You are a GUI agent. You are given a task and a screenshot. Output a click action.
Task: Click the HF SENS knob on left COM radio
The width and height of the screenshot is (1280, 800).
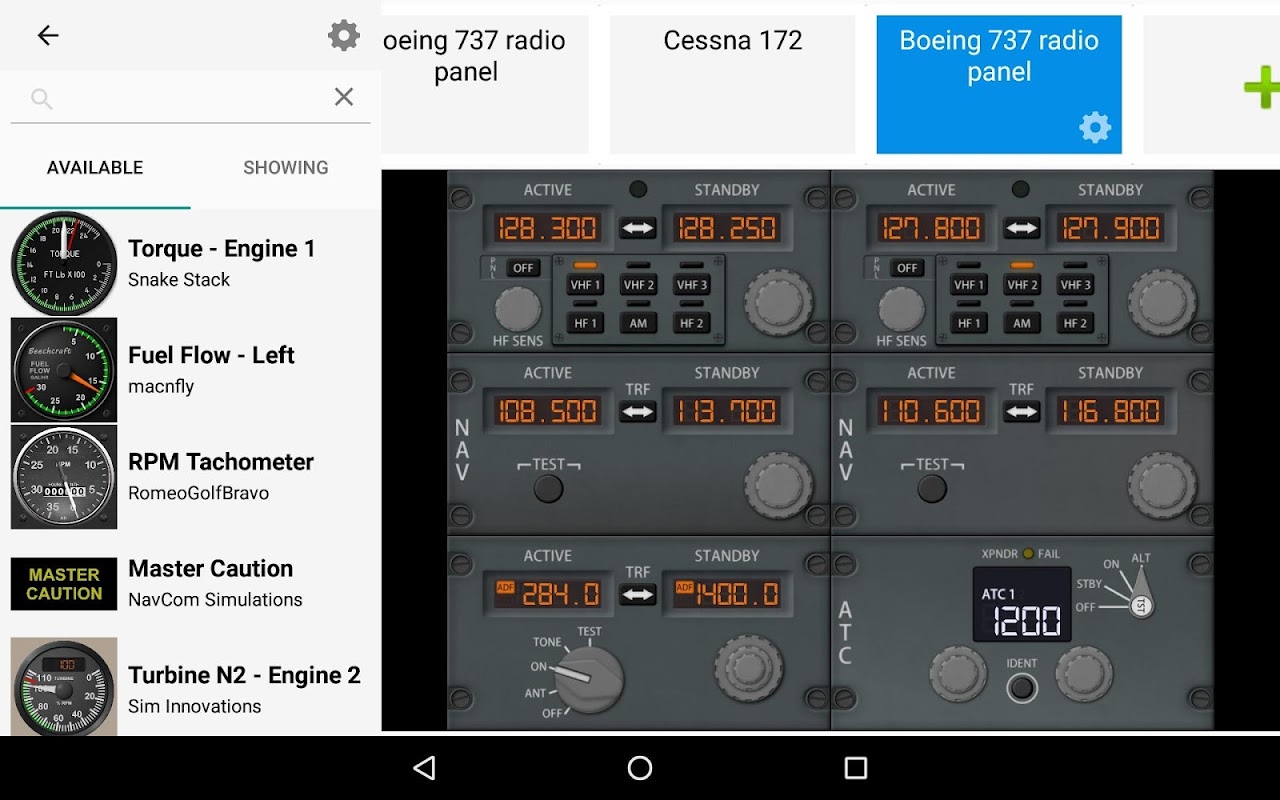[x=518, y=309]
